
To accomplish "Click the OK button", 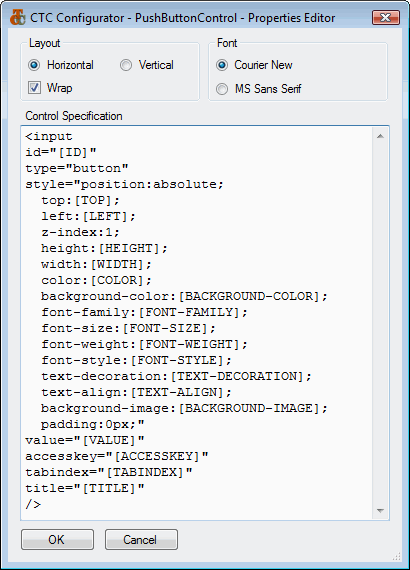I will pyautogui.click(x=57, y=539).
